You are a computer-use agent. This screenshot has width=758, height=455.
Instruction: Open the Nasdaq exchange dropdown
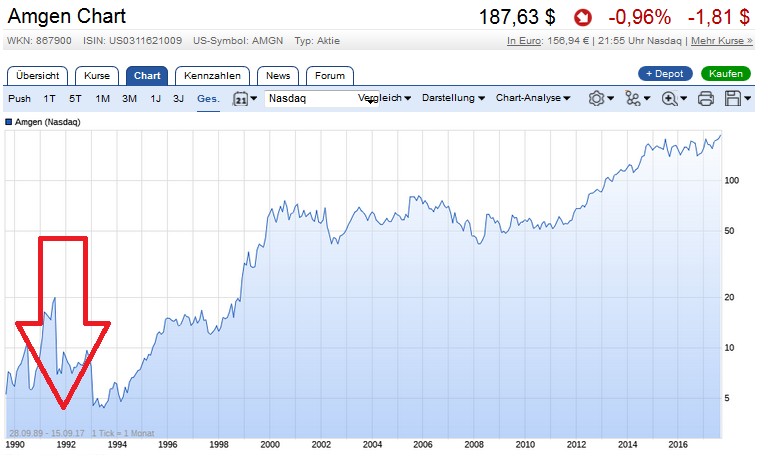click(321, 99)
